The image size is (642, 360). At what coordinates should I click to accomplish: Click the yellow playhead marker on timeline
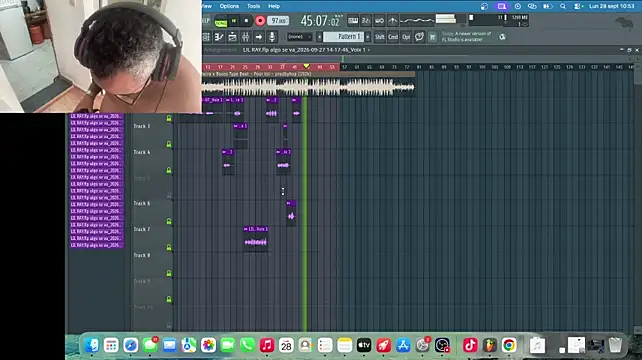306,66
